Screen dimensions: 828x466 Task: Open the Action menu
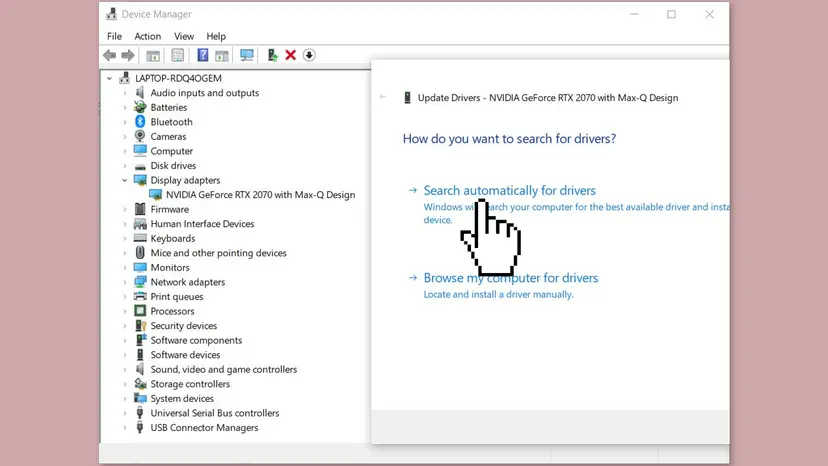147,36
